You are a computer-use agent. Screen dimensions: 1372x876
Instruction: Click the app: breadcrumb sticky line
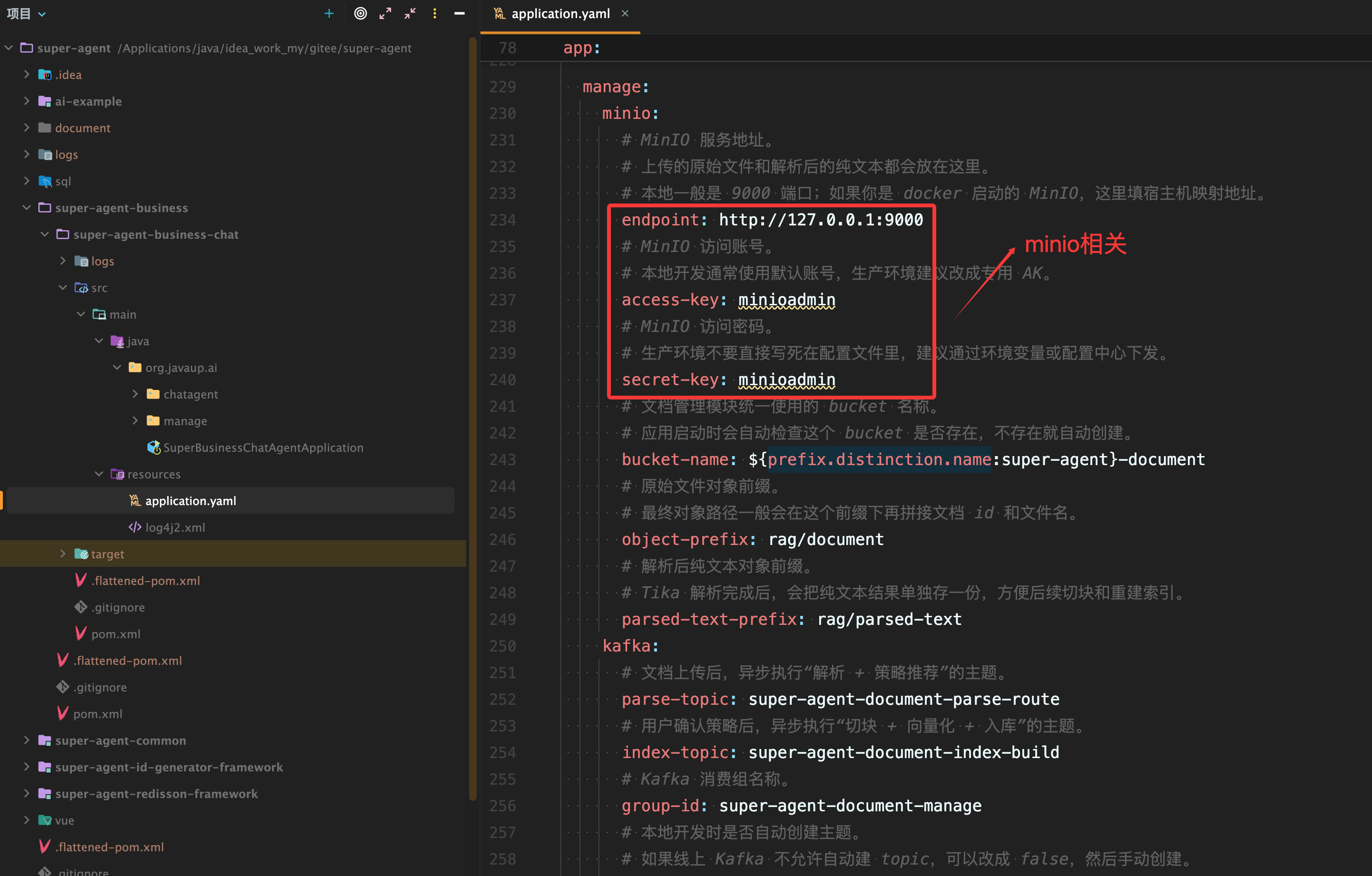coord(581,48)
